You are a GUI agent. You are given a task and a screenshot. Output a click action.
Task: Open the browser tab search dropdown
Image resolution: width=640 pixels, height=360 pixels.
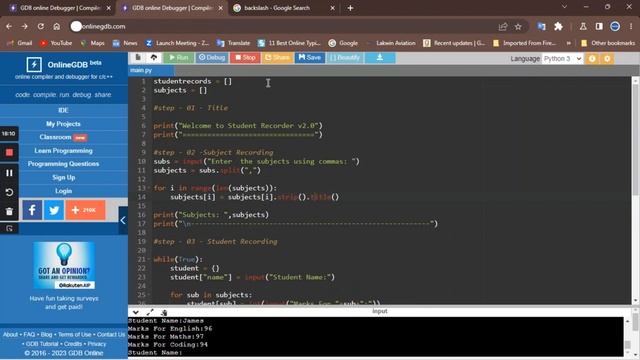tap(564, 7)
